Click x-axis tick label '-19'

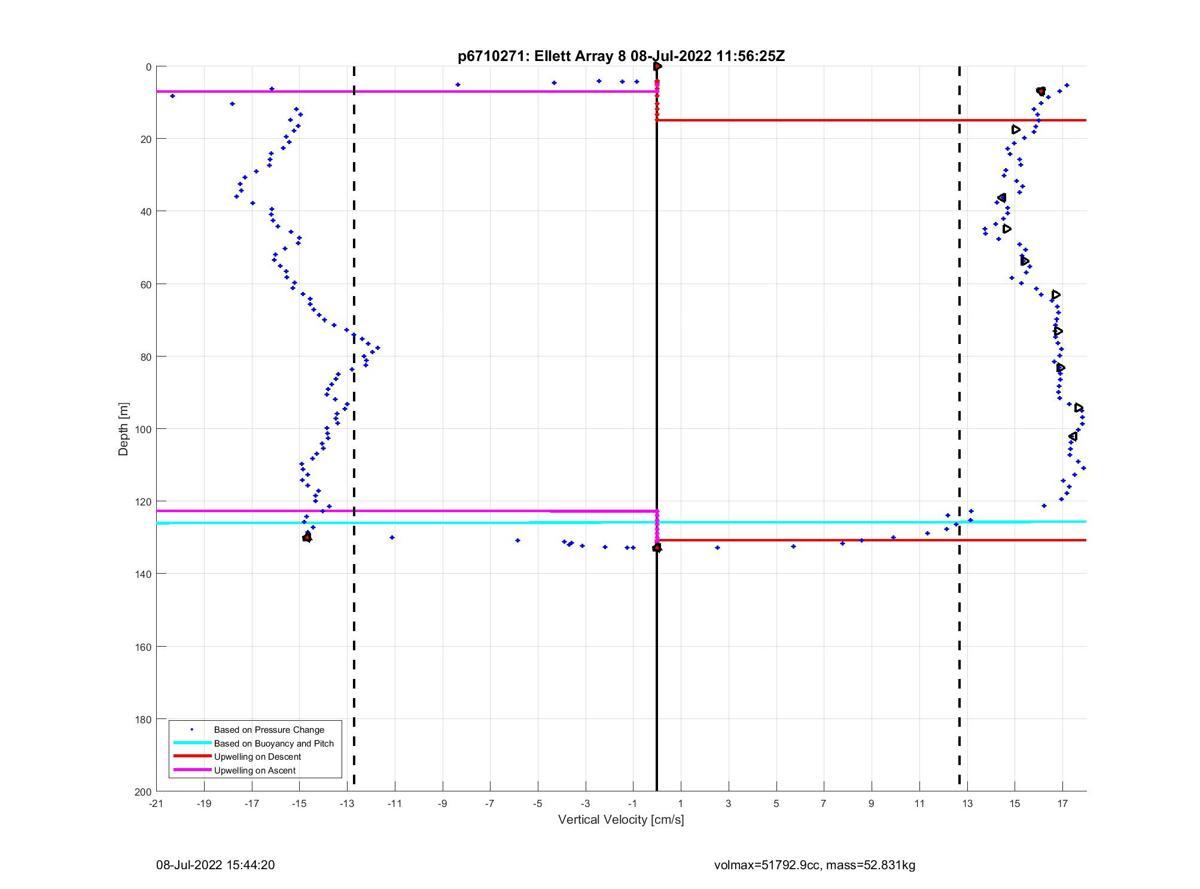[x=204, y=803]
